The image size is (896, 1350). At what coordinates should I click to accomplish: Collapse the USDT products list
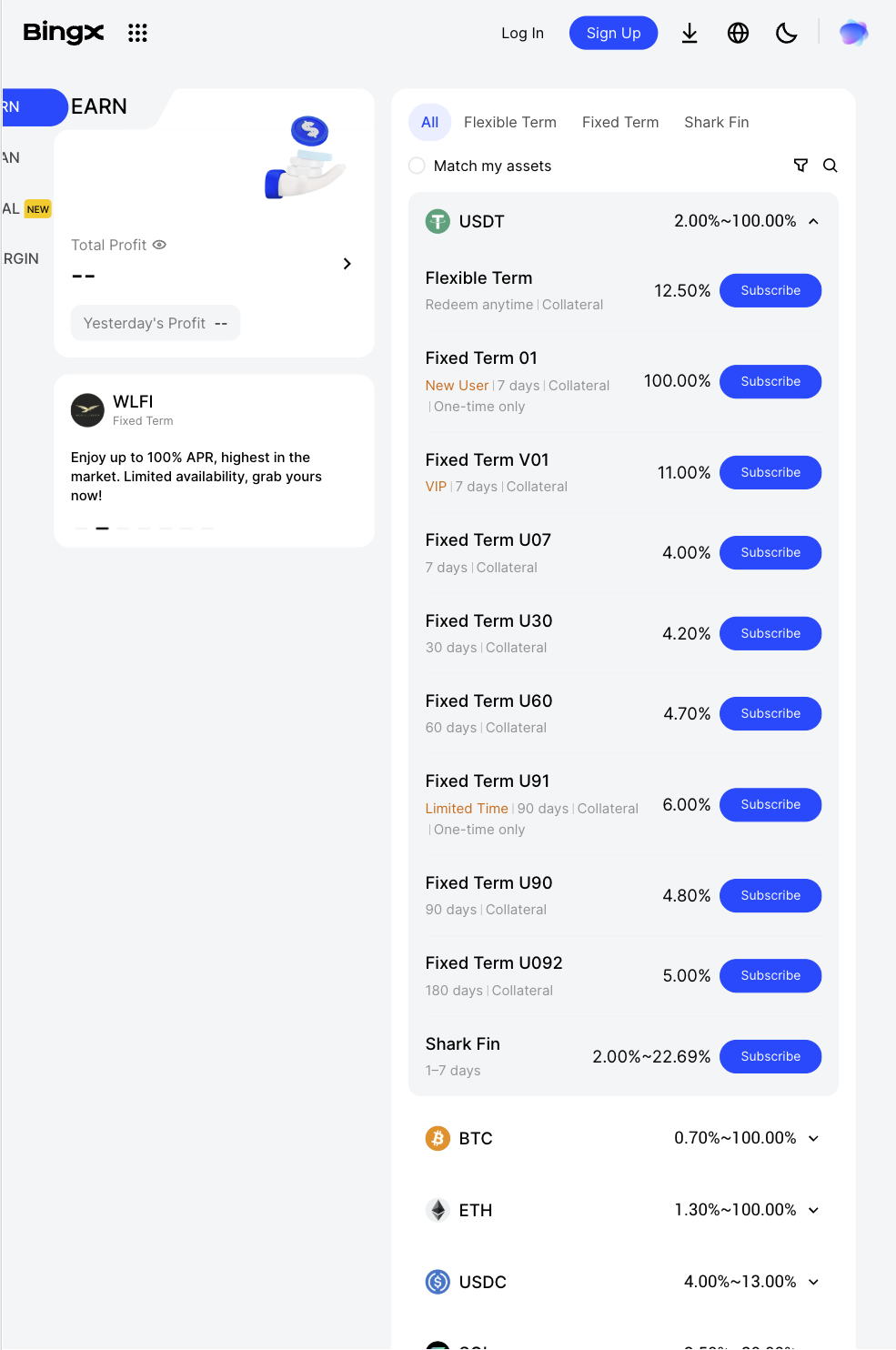[x=813, y=221]
